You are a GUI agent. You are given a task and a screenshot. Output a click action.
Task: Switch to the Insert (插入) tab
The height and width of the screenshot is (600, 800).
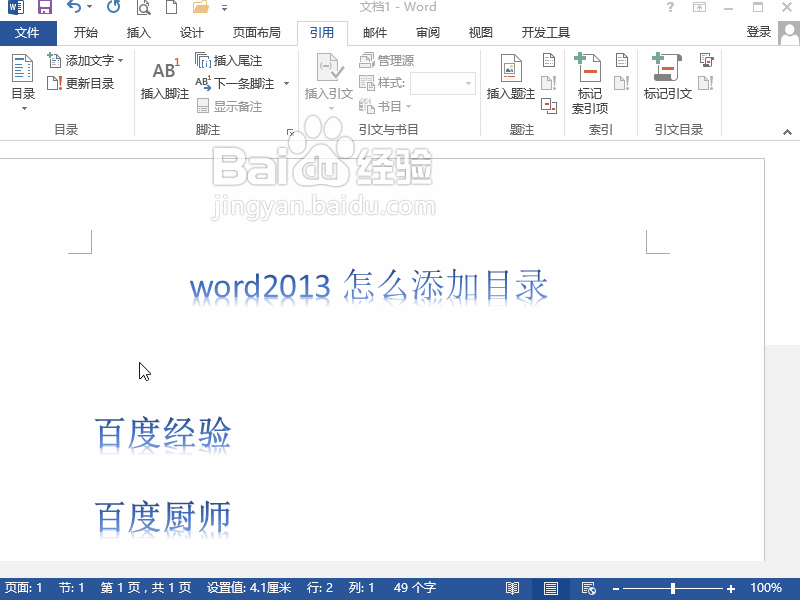[138, 33]
